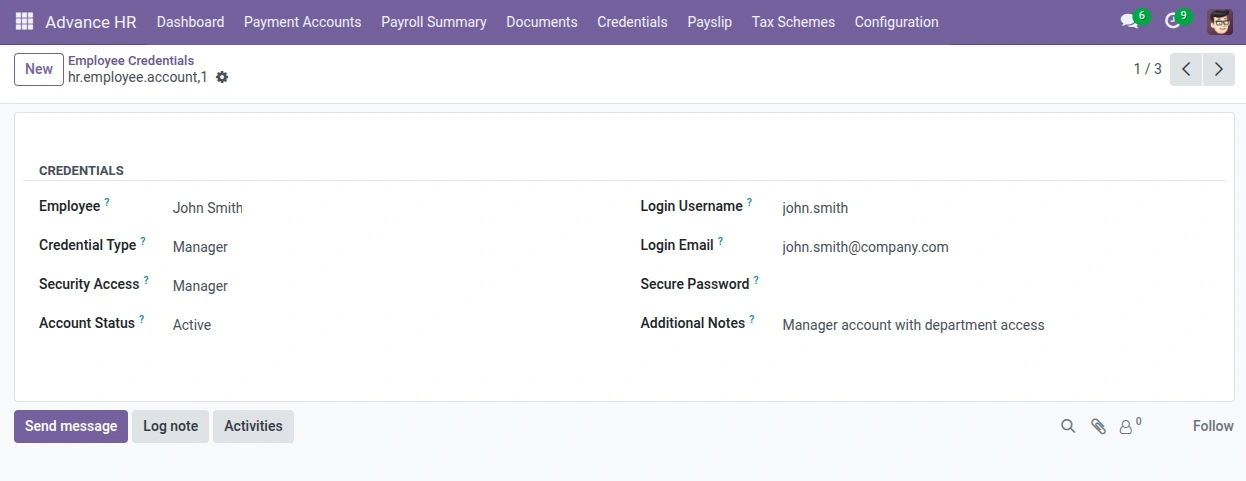
Task: Open the Payroll Summary menu
Action: click(x=434, y=22)
